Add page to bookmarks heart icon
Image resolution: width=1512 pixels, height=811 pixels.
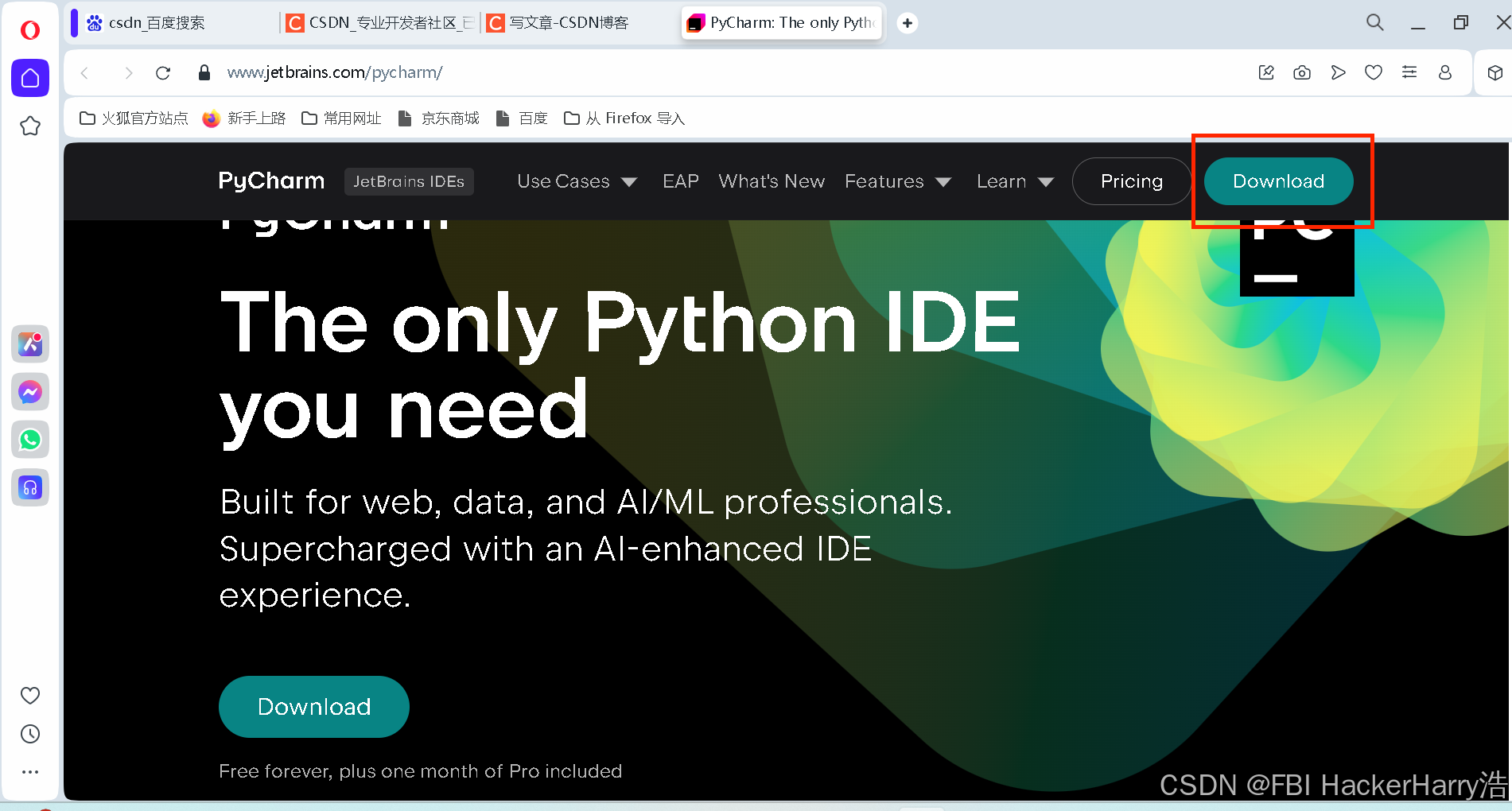(1374, 72)
